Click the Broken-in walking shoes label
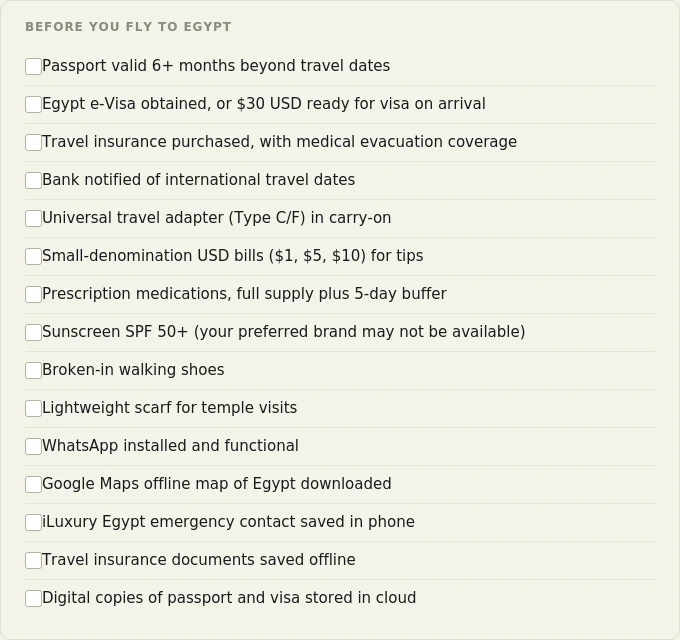This screenshot has width=680, height=640. coord(133,370)
